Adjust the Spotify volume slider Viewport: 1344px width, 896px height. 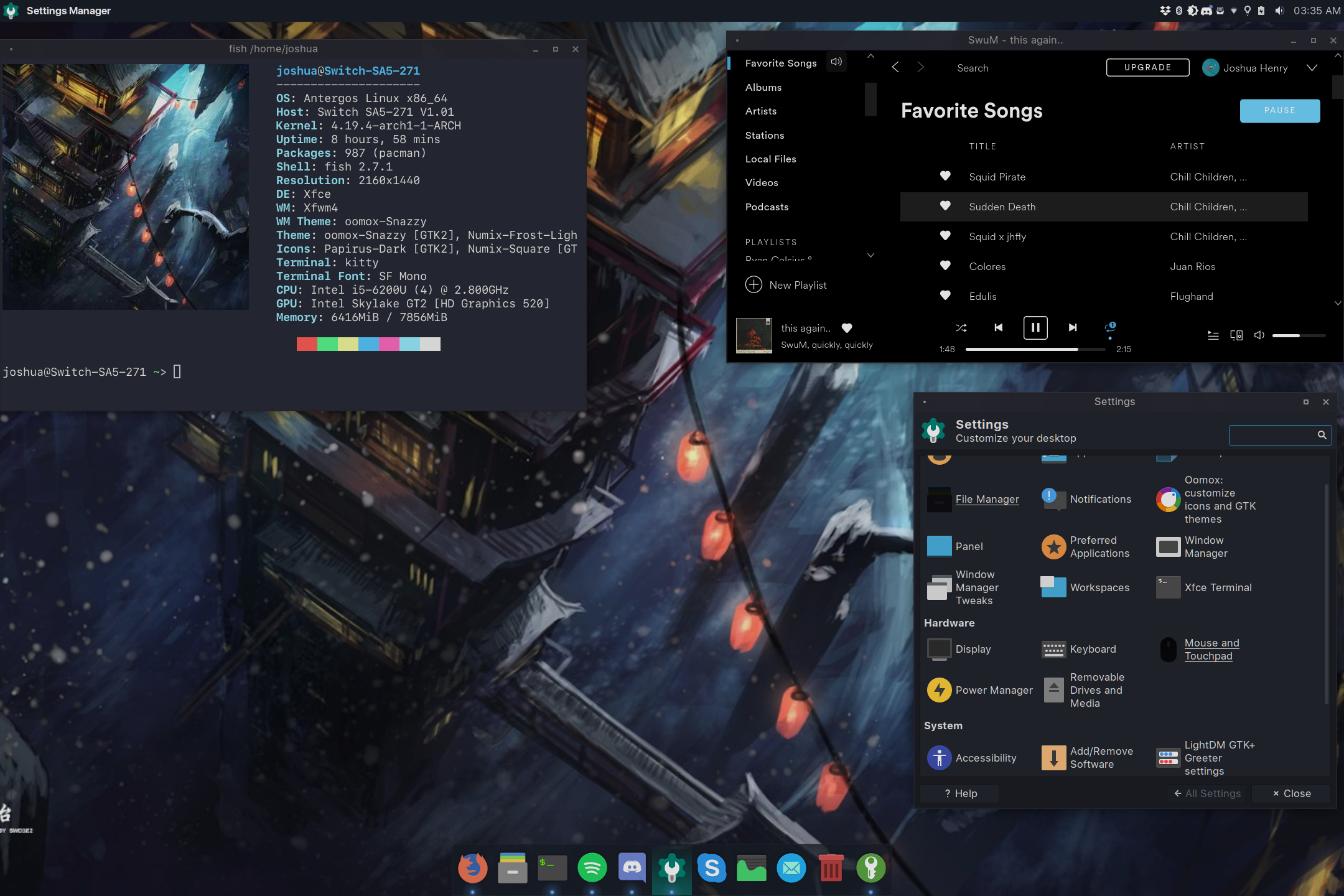tap(1299, 335)
